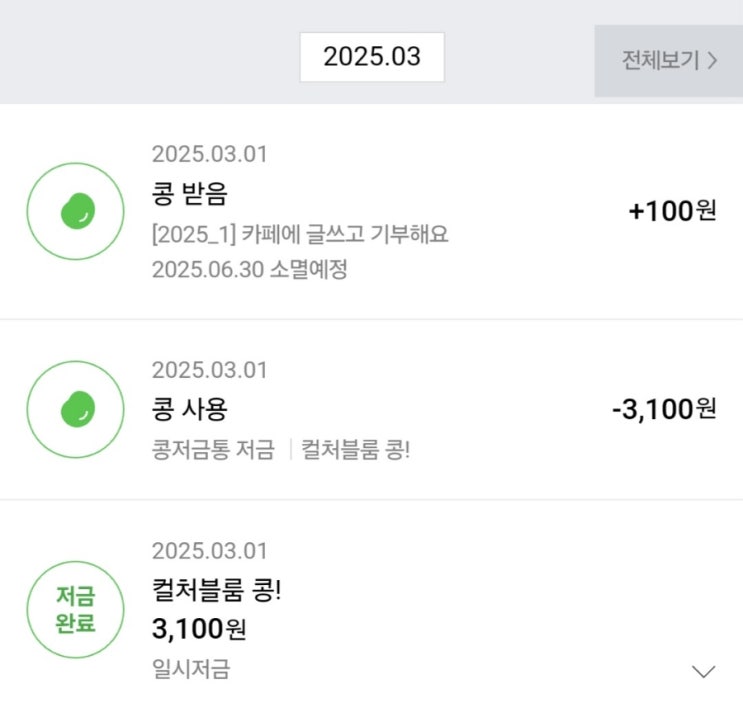This screenshot has width=743, height=717.
Task: Tap the 저금완료 circular badge
Action: click(x=76, y=609)
